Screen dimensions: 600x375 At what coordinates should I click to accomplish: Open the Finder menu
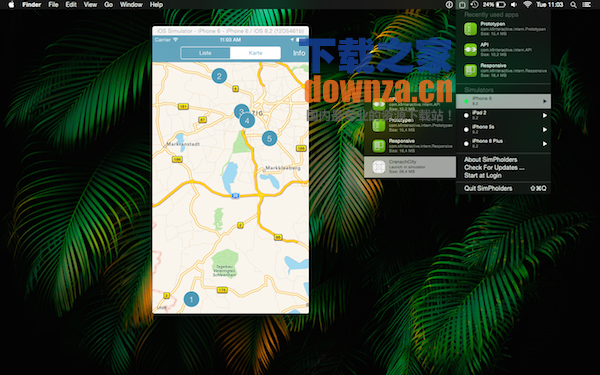[31, 5]
